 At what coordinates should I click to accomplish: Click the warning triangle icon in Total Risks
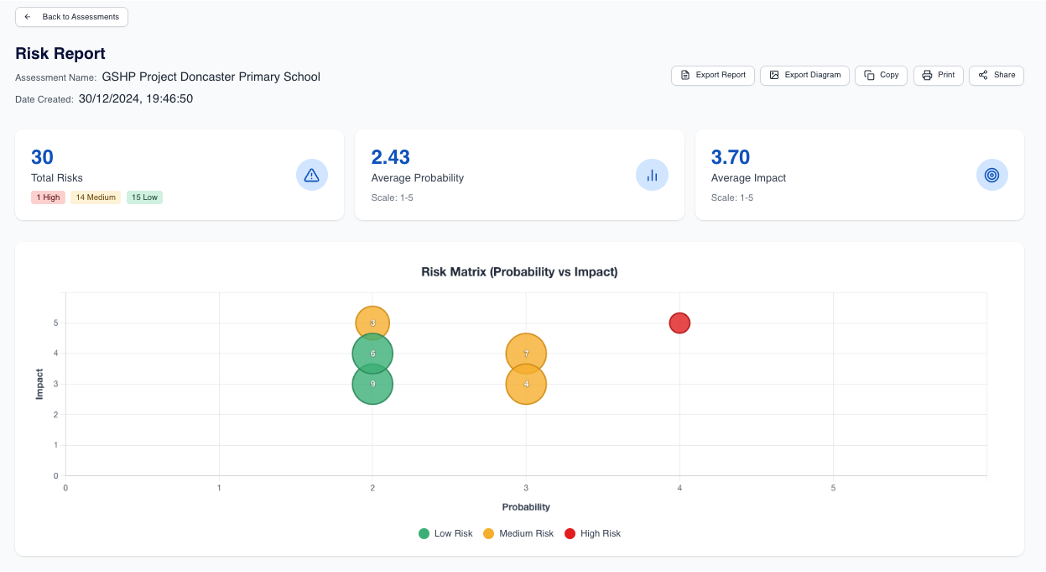tap(312, 175)
